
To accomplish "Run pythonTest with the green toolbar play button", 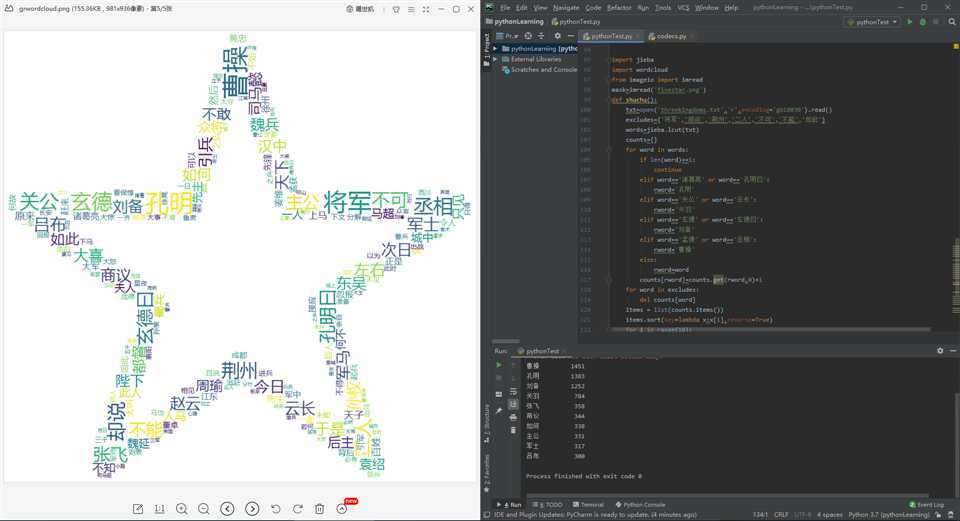I will pos(909,21).
